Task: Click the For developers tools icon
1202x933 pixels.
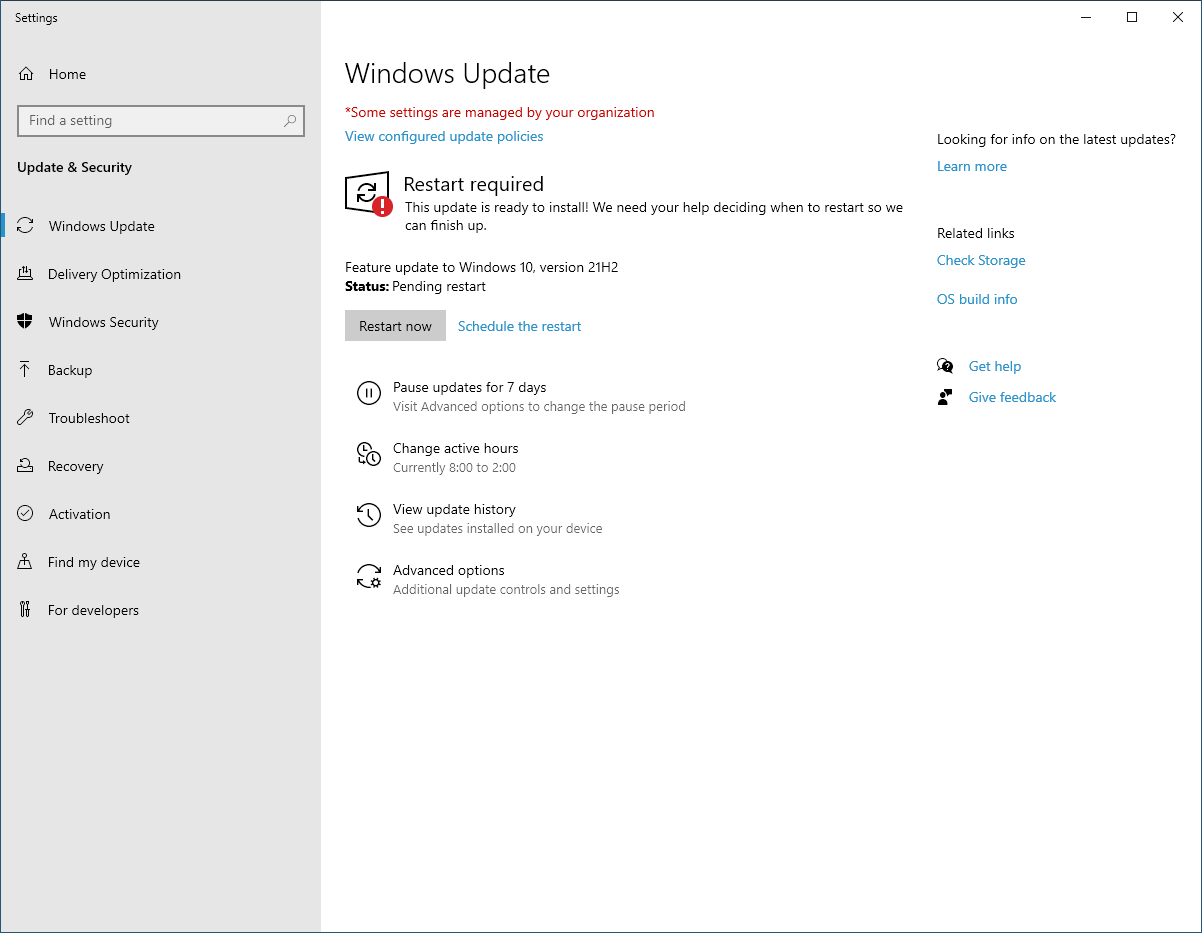Action: pos(26,610)
